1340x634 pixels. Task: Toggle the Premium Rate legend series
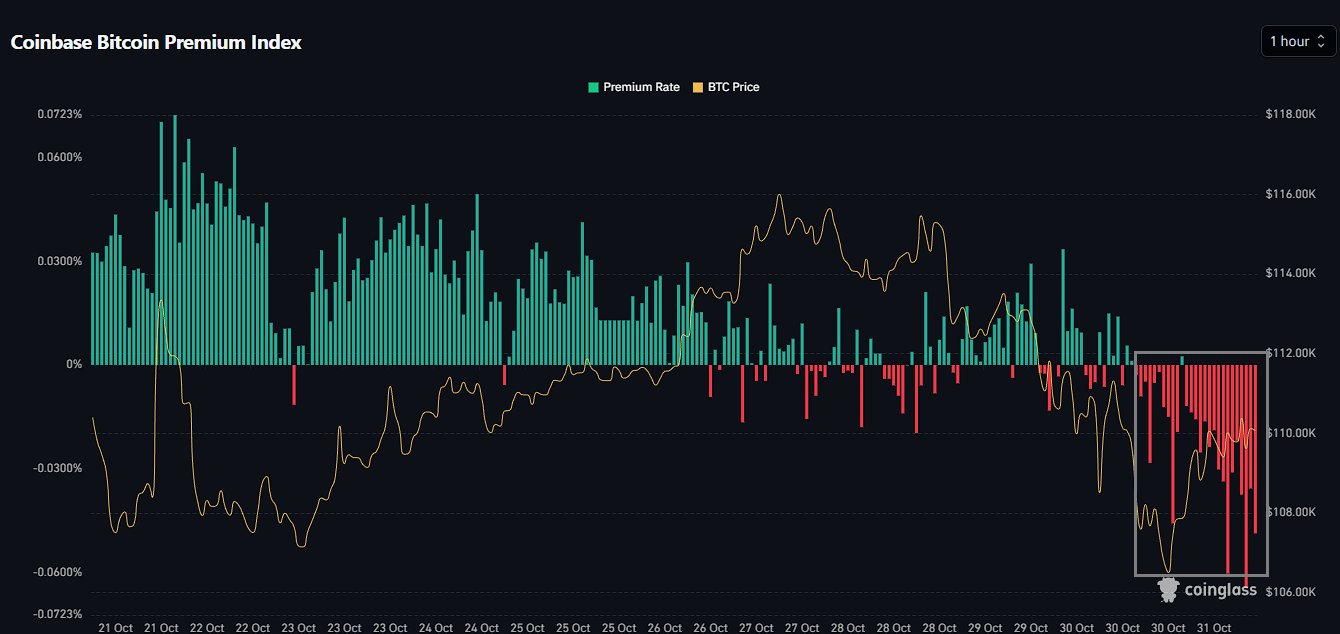[641, 87]
